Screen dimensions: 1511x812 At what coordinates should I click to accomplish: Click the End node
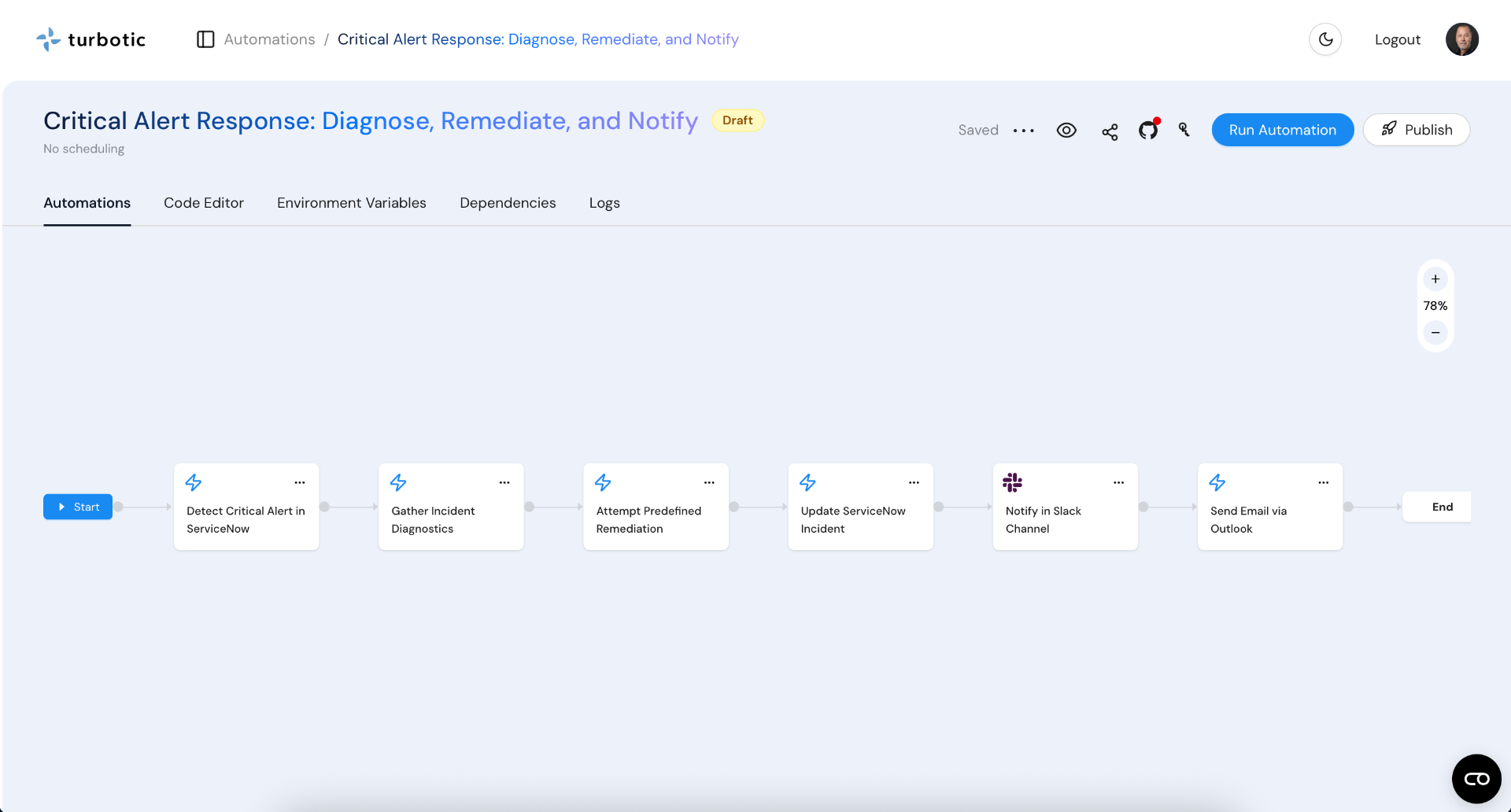point(1437,507)
